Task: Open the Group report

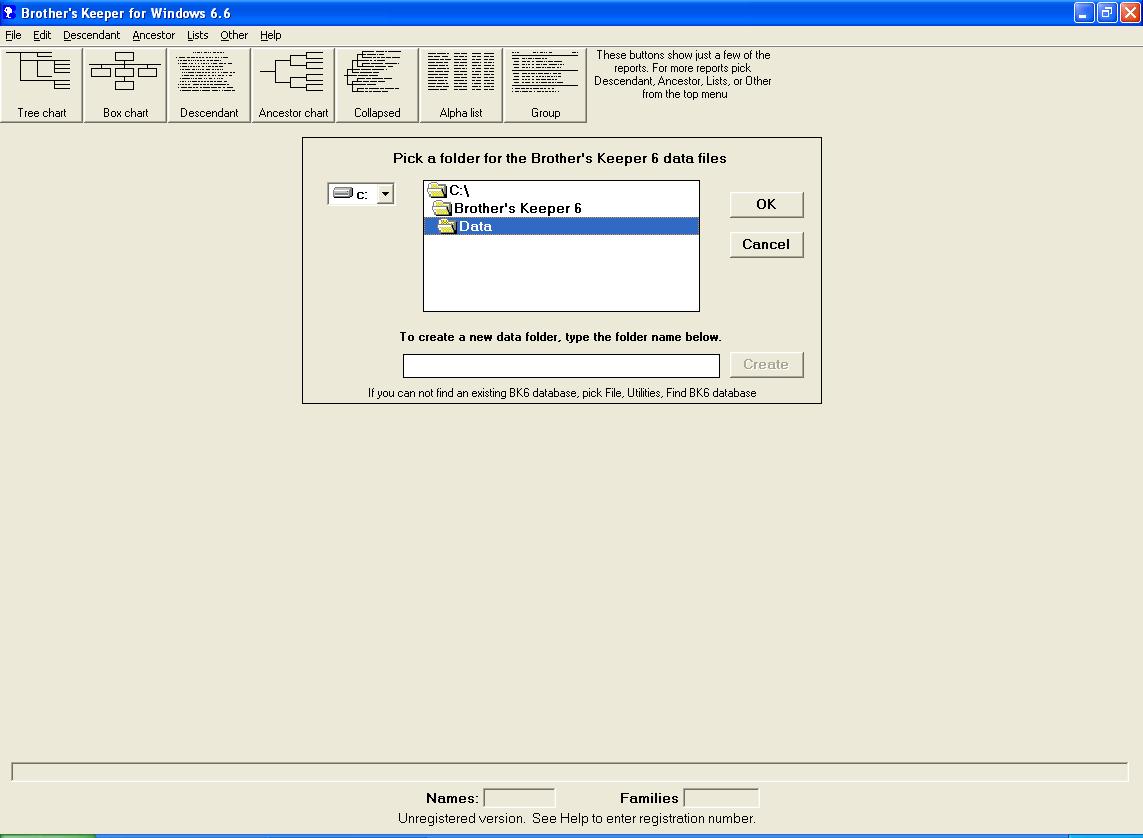Action: [545, 85]
